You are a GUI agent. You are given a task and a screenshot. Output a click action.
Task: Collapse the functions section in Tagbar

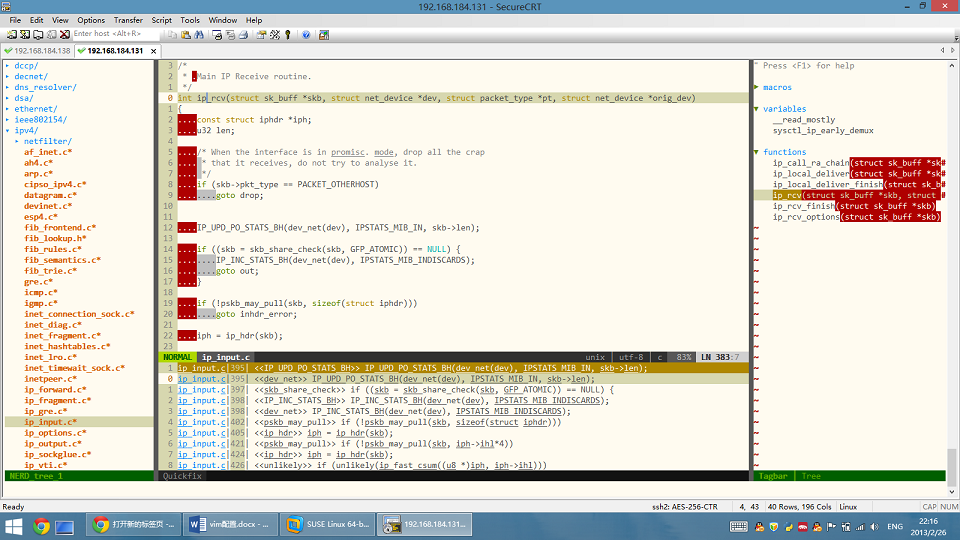click(x=757, y=152)
